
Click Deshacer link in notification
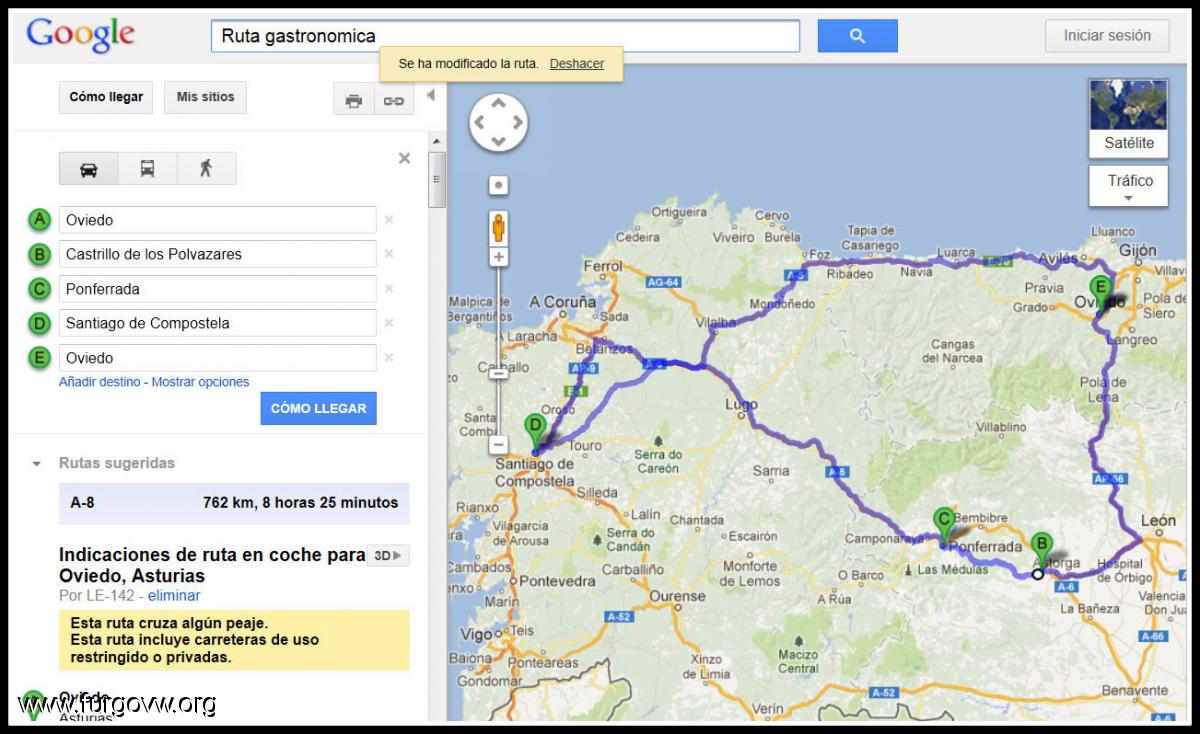point(576,63)
